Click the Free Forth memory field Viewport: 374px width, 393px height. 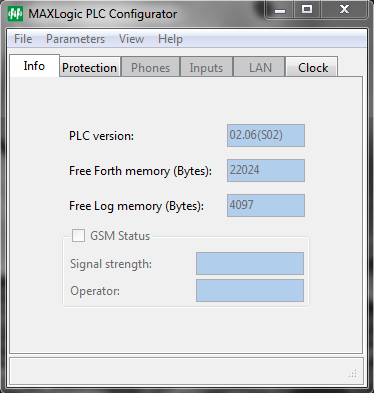266,170
